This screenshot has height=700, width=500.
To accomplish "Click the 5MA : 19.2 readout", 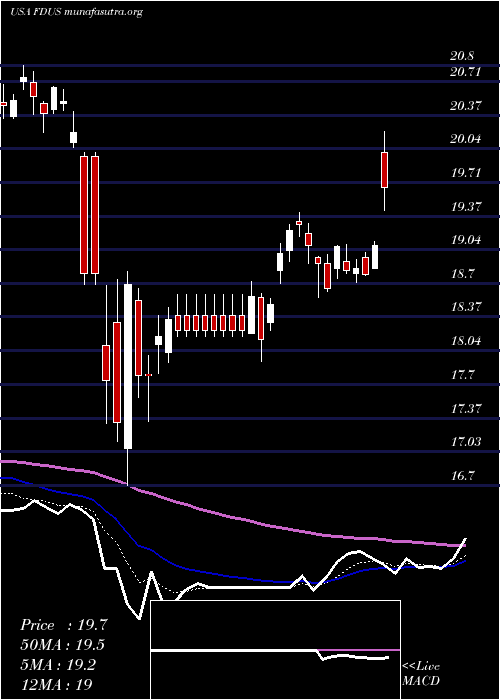I will (59, 665).
